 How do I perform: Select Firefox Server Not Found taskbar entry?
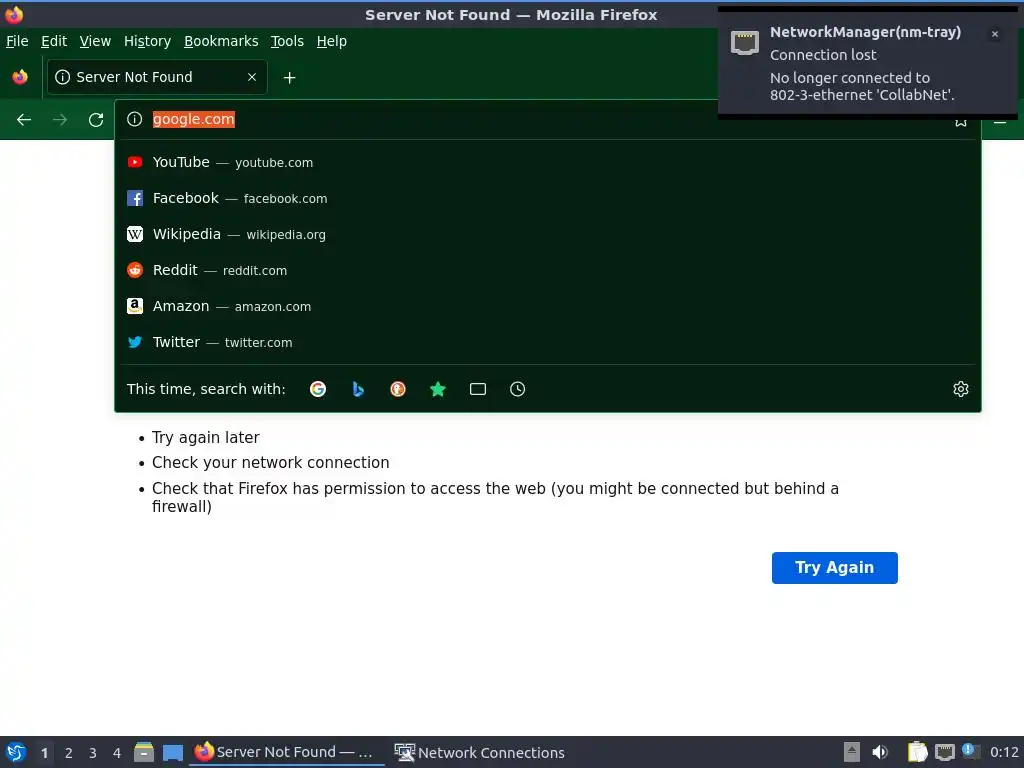click(286, 752)
